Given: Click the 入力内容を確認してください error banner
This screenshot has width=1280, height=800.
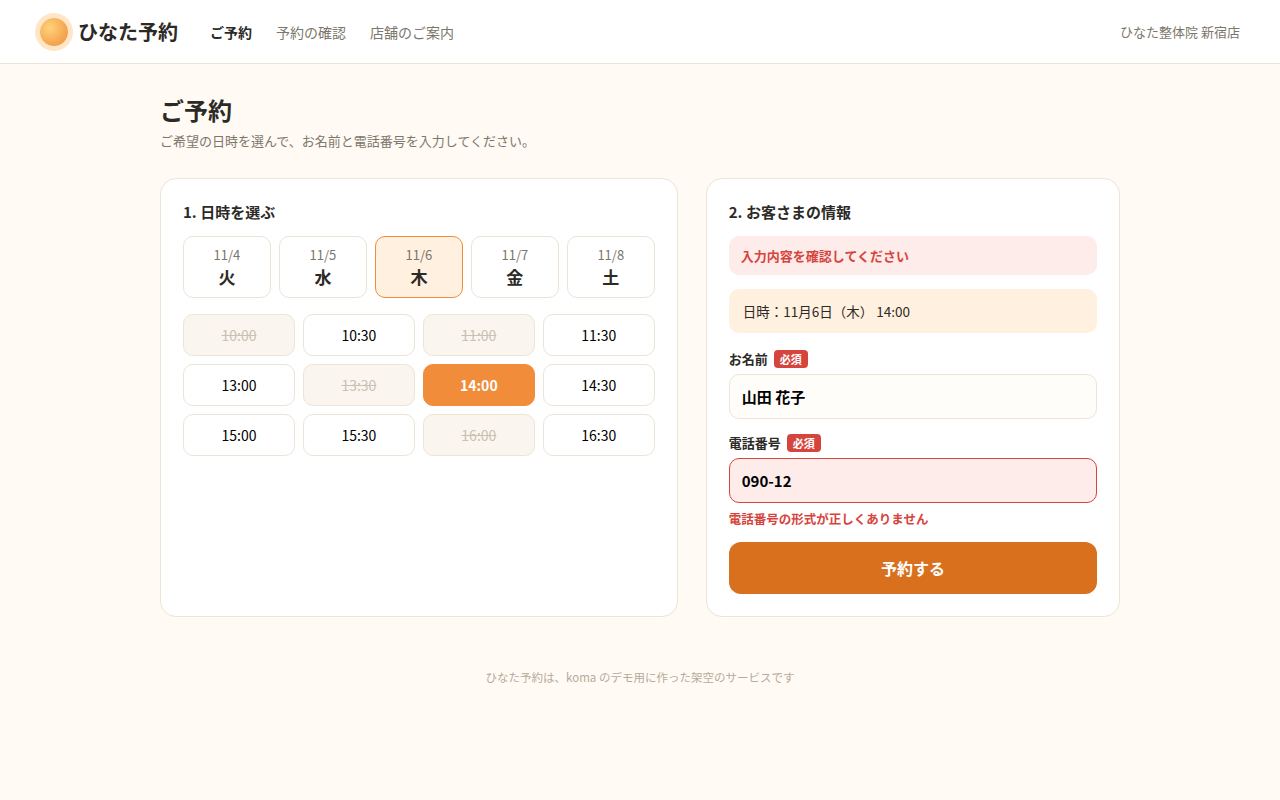Looking at the screenshot, I should tap(913, 256).
